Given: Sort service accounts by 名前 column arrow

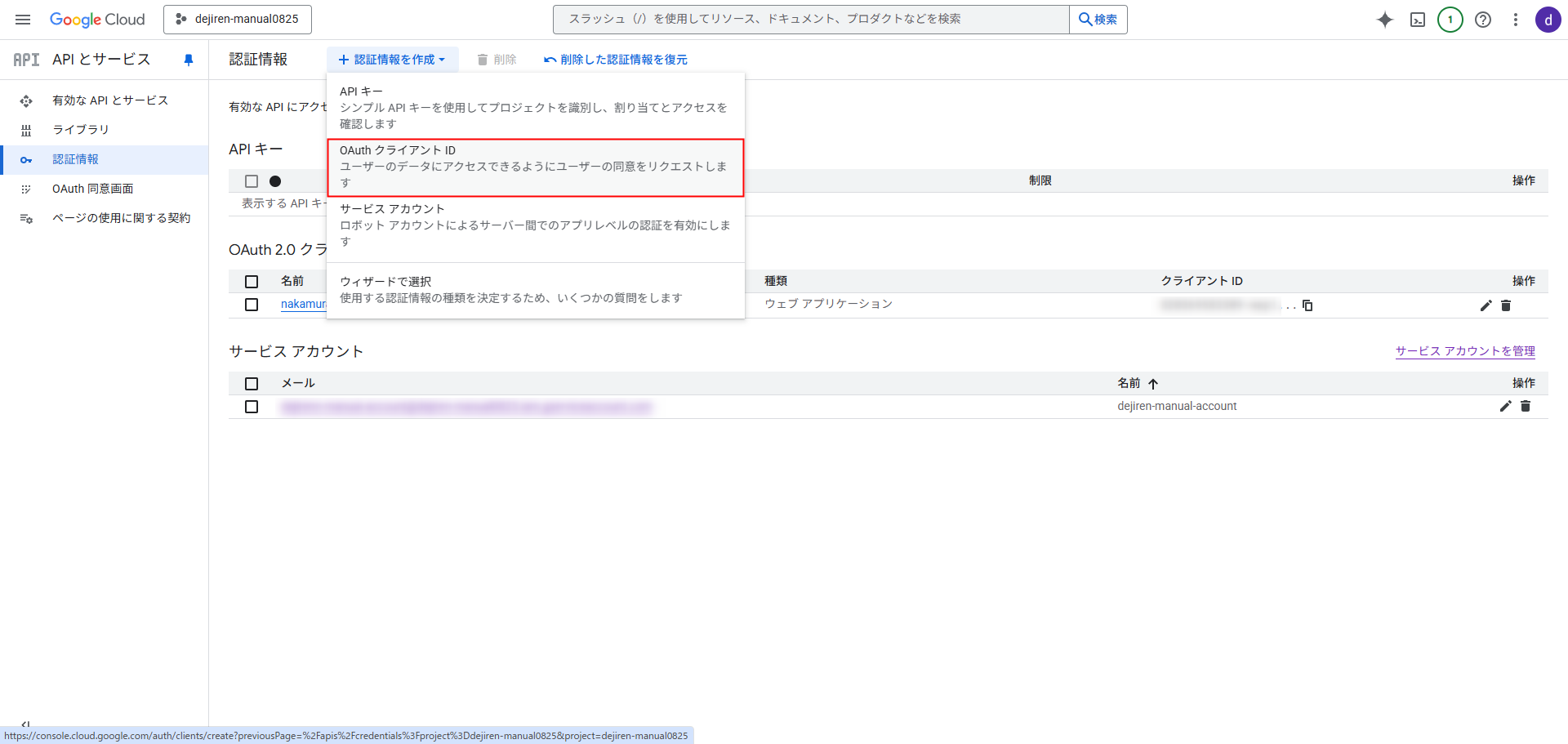Looking at the screenshot, I should (1153, 384).
